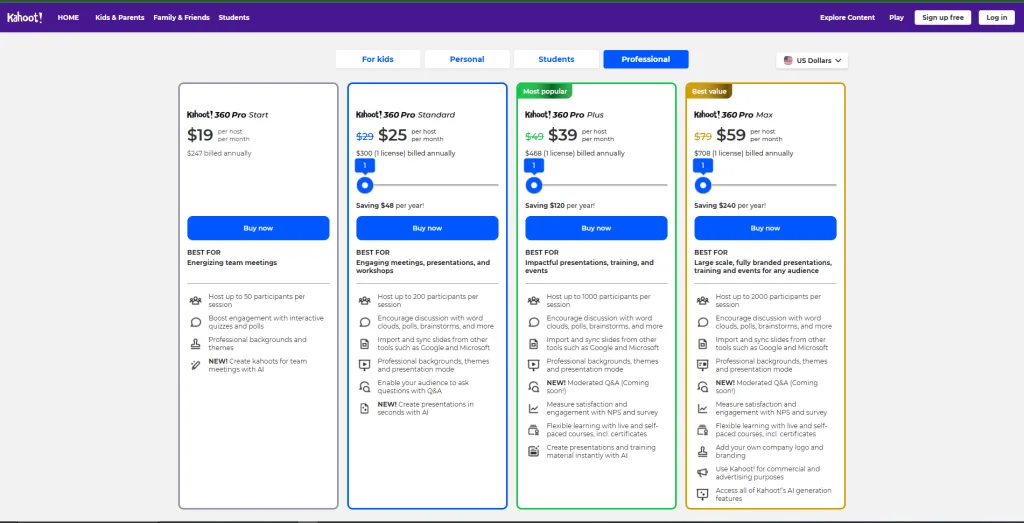Open the US Dollars currency dropdown
Viewport: 1024px width, 523px height.
(x=812, y=61)
